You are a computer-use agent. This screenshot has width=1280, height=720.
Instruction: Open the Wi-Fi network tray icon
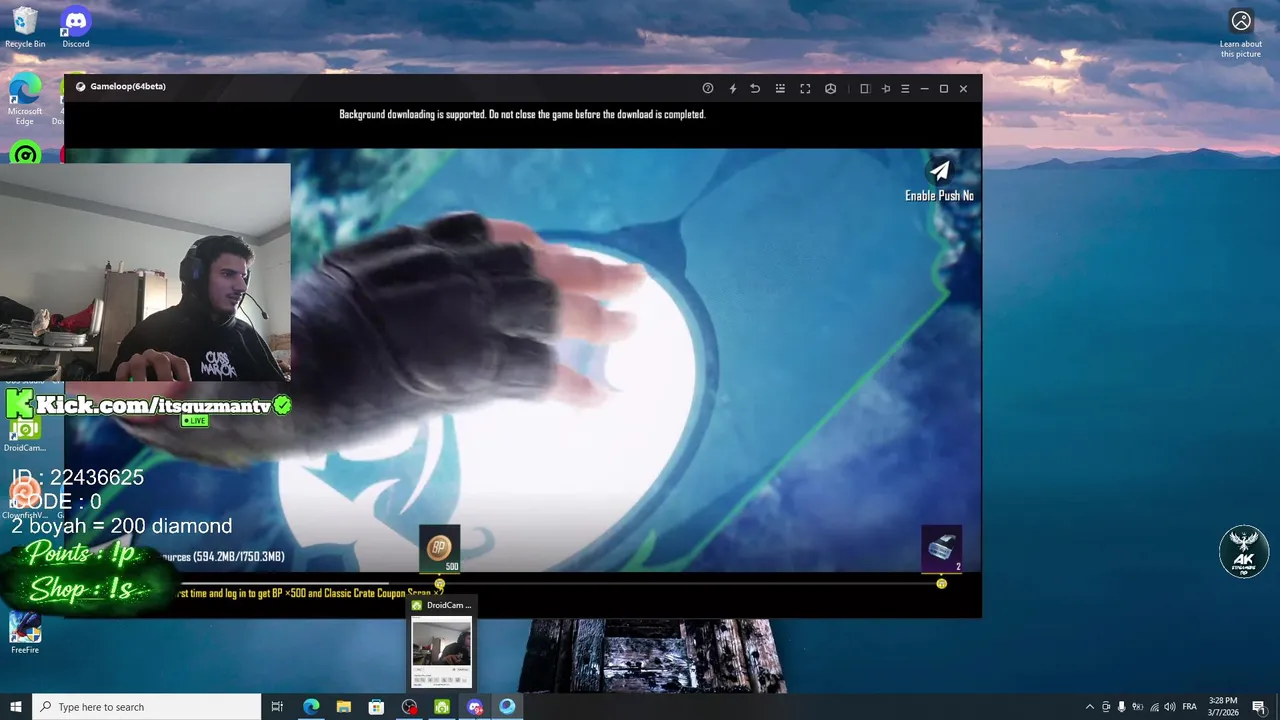point(1154,707)
